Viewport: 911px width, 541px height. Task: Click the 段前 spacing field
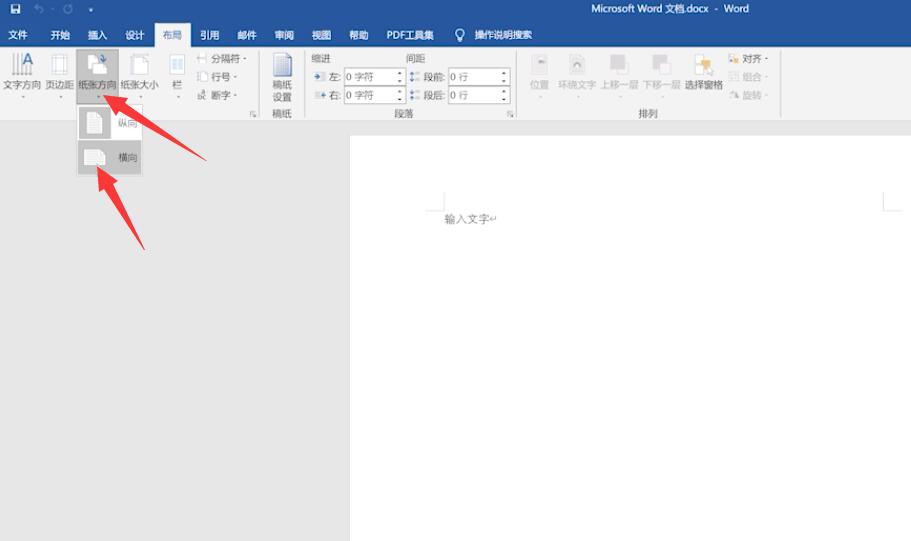(x=474, y=77)
